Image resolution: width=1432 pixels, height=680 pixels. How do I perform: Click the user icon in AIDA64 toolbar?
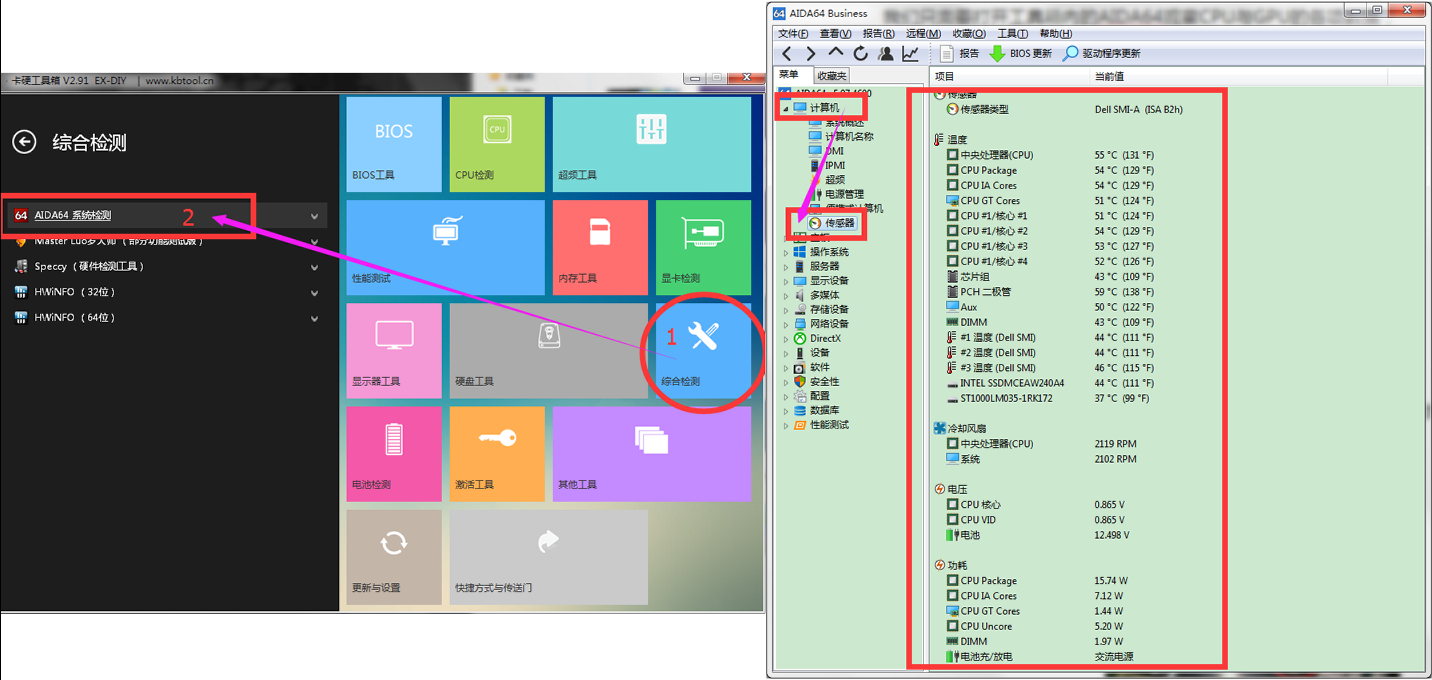click(x=885, y=53)
